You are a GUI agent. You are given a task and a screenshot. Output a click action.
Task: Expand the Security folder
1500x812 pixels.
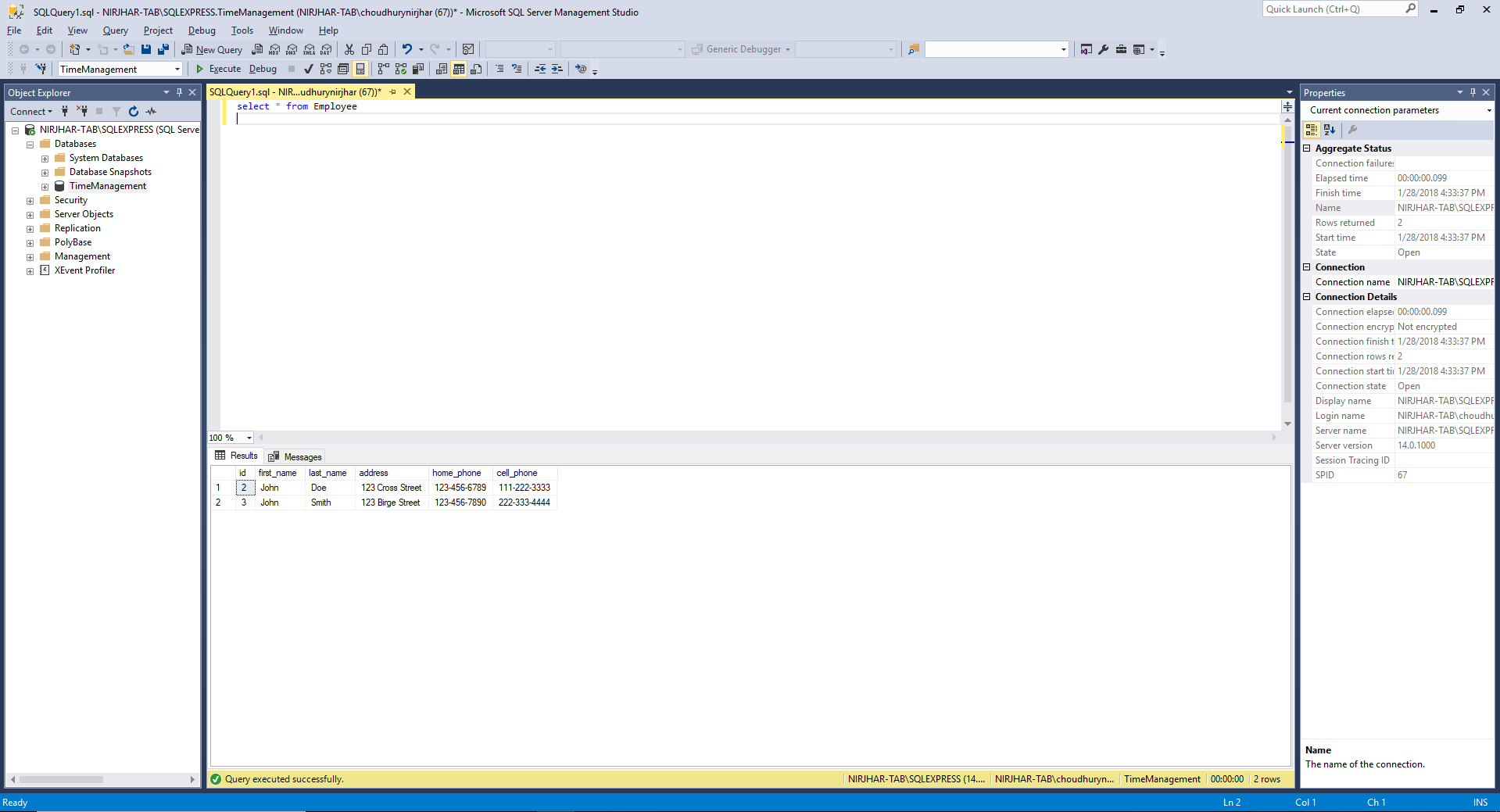(x=30, y=201)
